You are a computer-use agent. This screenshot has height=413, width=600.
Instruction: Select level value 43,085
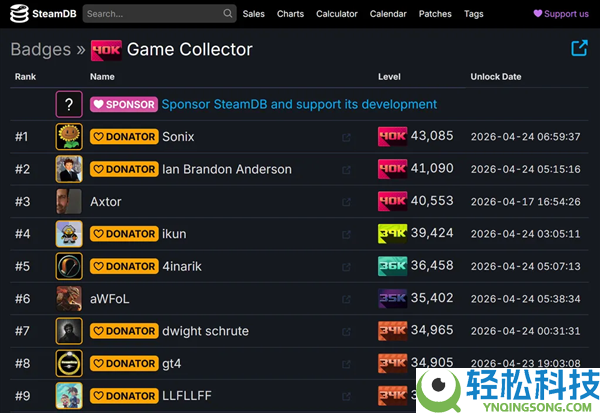(x=432, y=136)
